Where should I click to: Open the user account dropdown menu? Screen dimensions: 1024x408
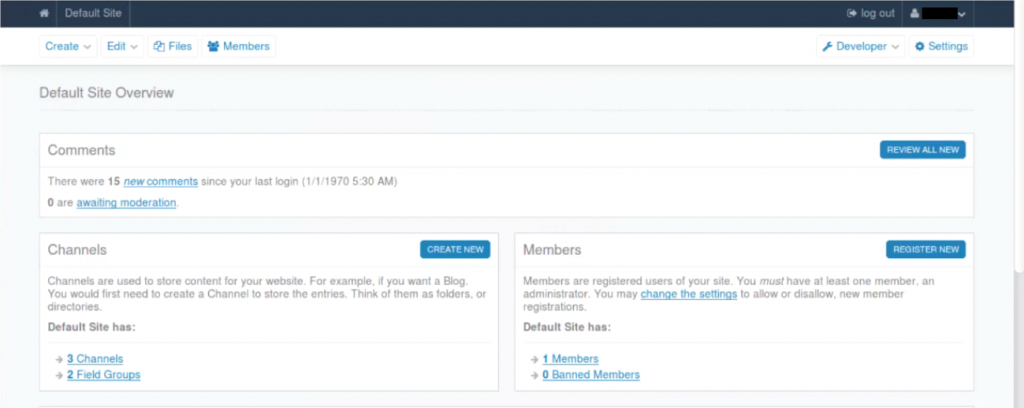pyautogui.click(x=938, y=13)
